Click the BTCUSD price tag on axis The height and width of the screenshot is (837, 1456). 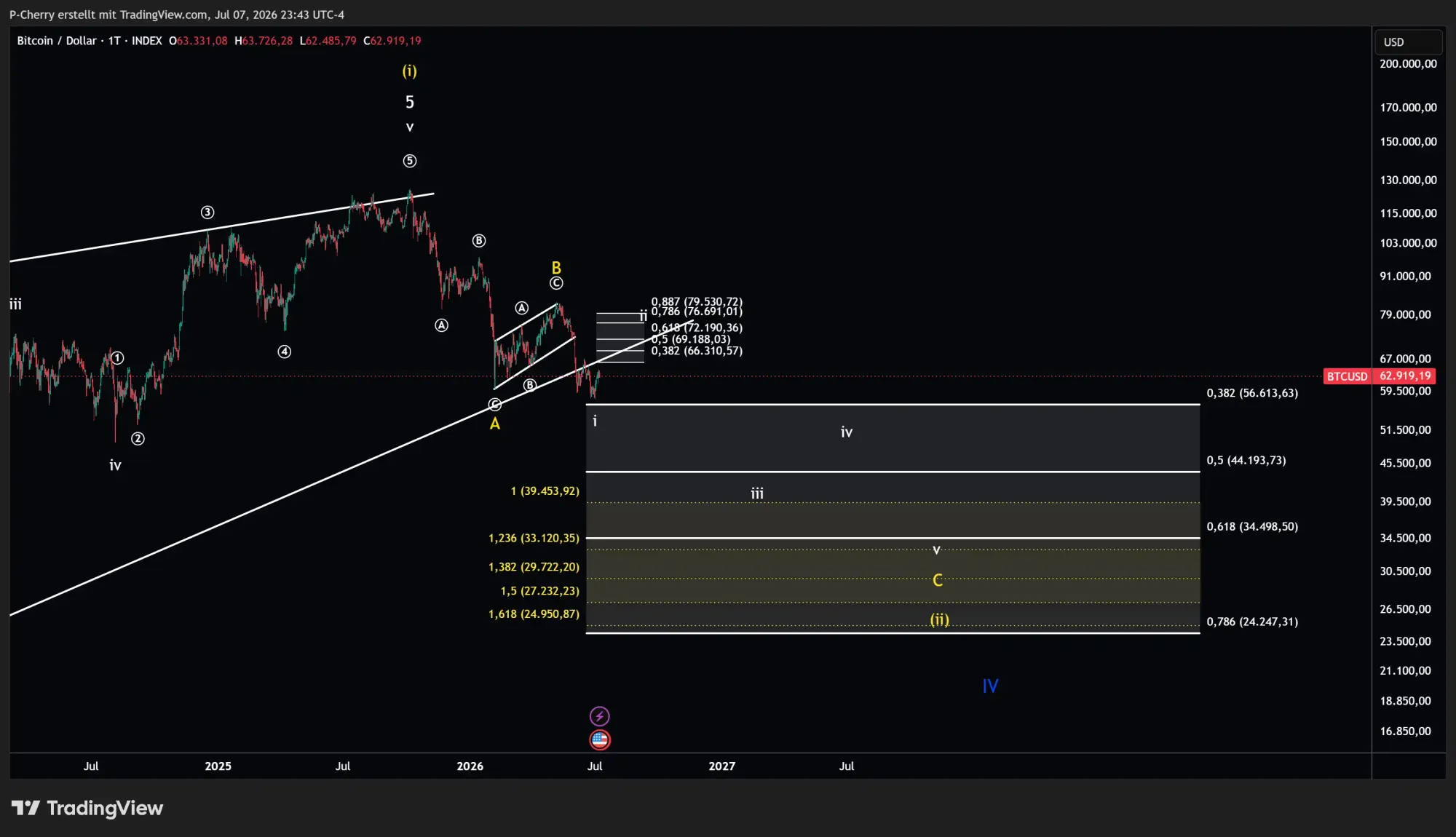(1347, 376)
